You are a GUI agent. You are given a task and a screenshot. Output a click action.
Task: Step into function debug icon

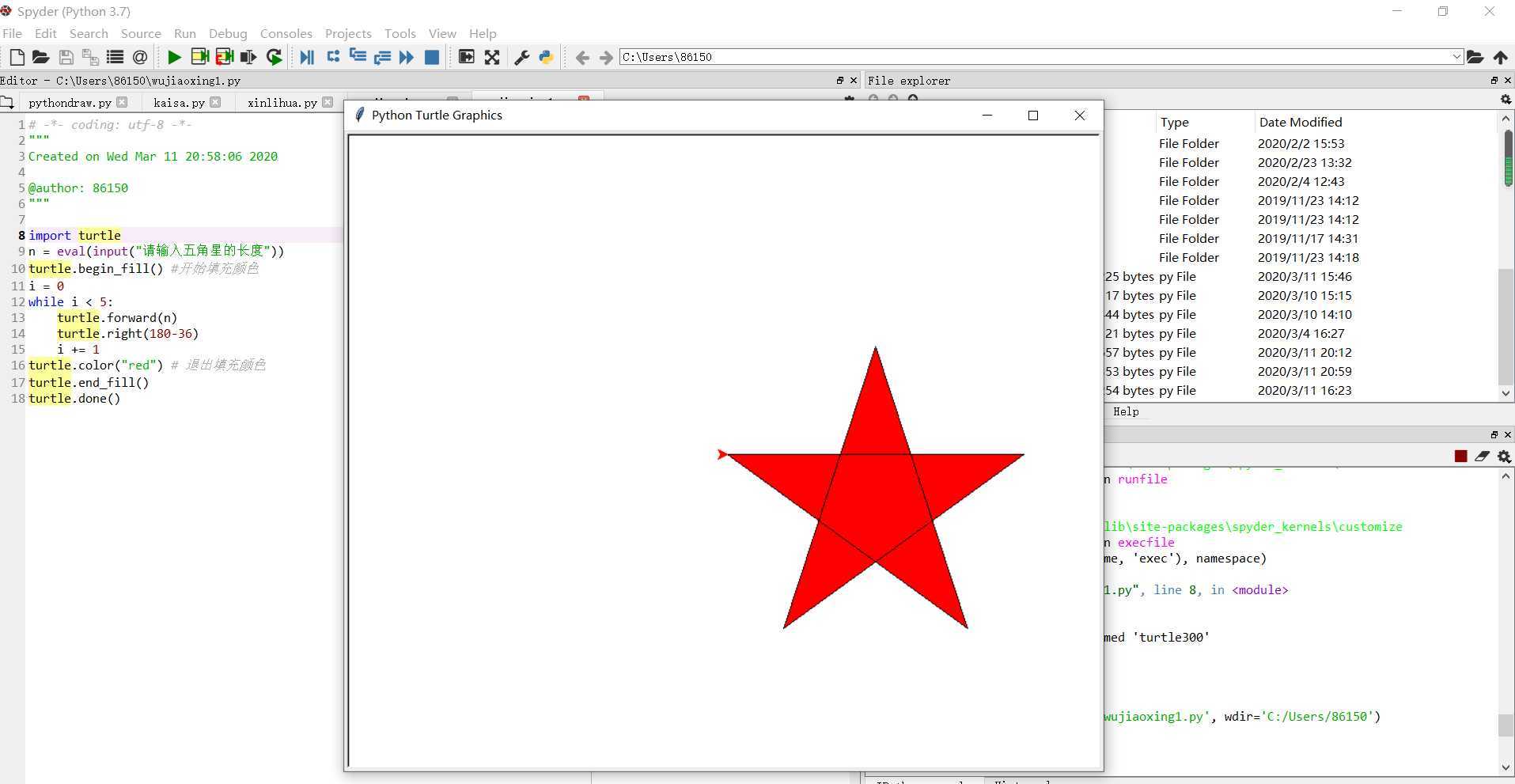[358, 57]
